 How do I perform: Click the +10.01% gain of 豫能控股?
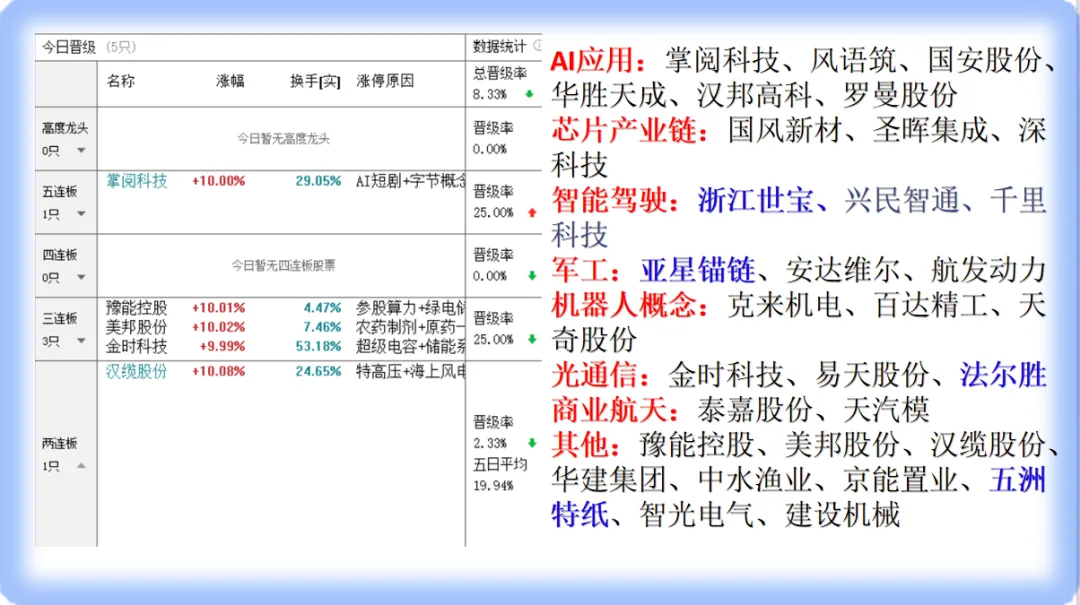[x=218, y=307]
